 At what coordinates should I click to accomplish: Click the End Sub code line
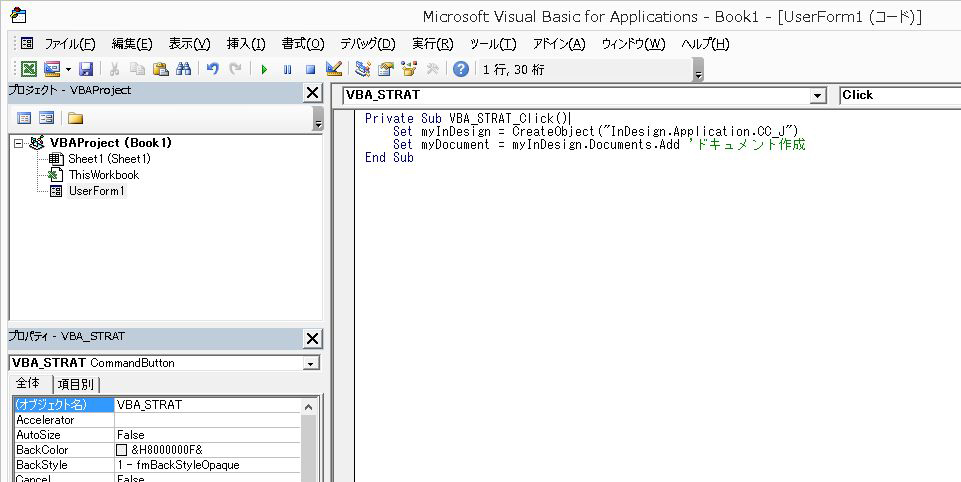pyautogui.click(x=389, y=158)
